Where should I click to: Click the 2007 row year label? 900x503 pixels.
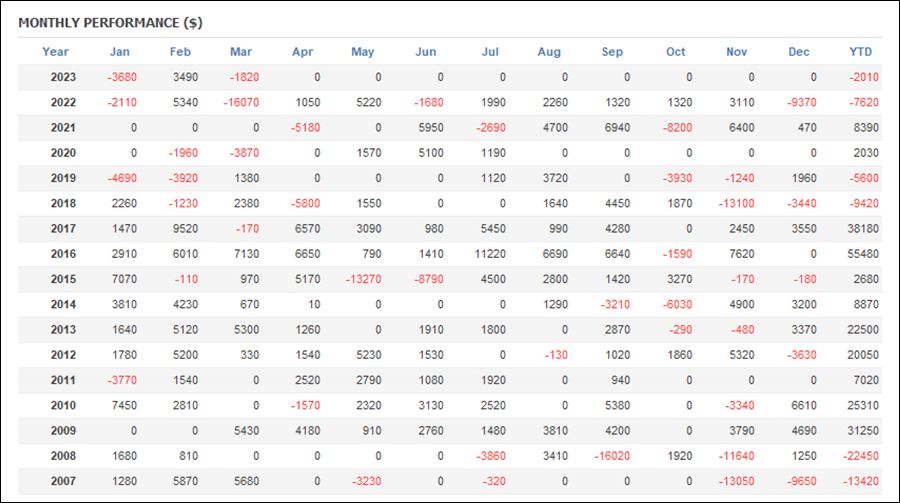point(63,481)
